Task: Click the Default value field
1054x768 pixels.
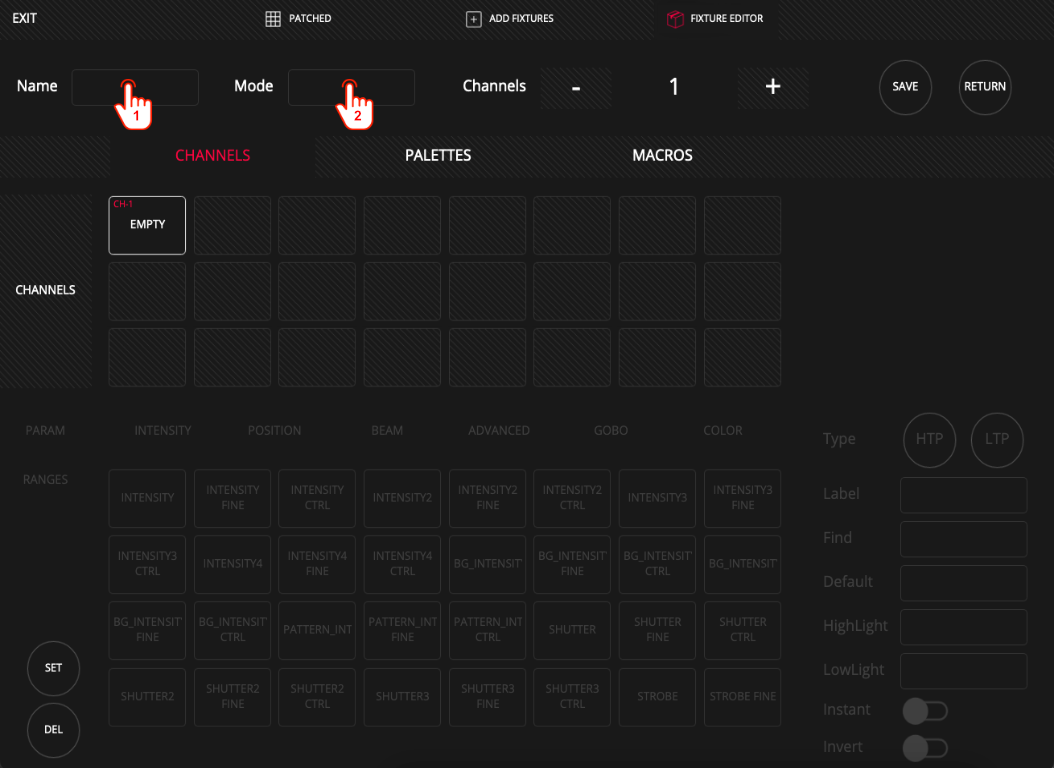Action: tap(963, 583)
